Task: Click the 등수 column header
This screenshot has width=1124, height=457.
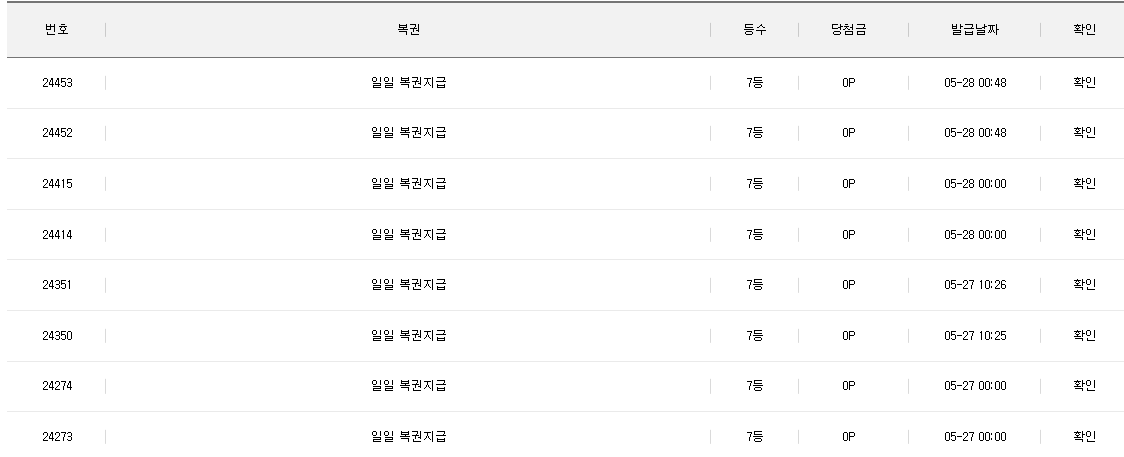Action: point(754,29)
